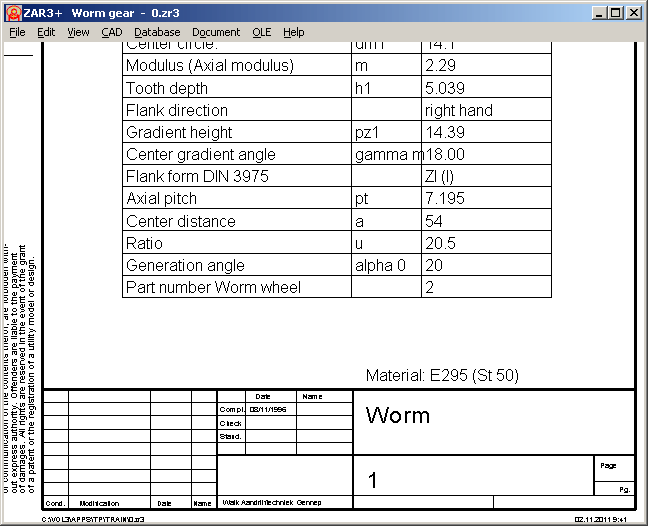Screen dimensions: 648x526
Task: Click the 'right hand' flank direction value
Action: (458, 110)
